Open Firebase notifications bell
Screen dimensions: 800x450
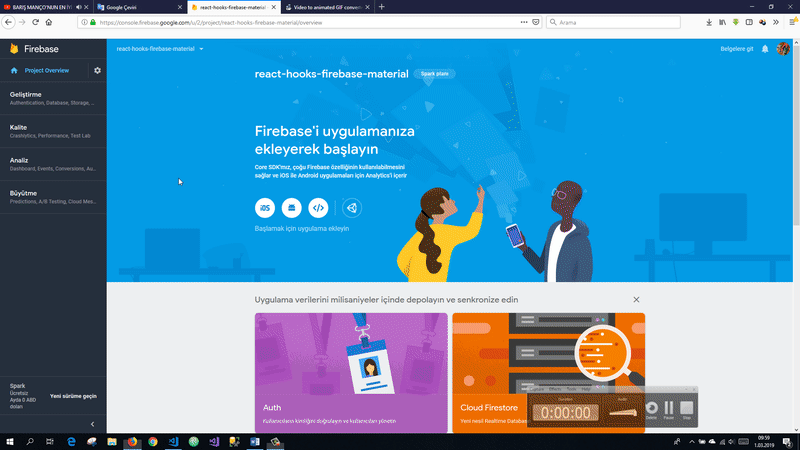tap(765, 49)
